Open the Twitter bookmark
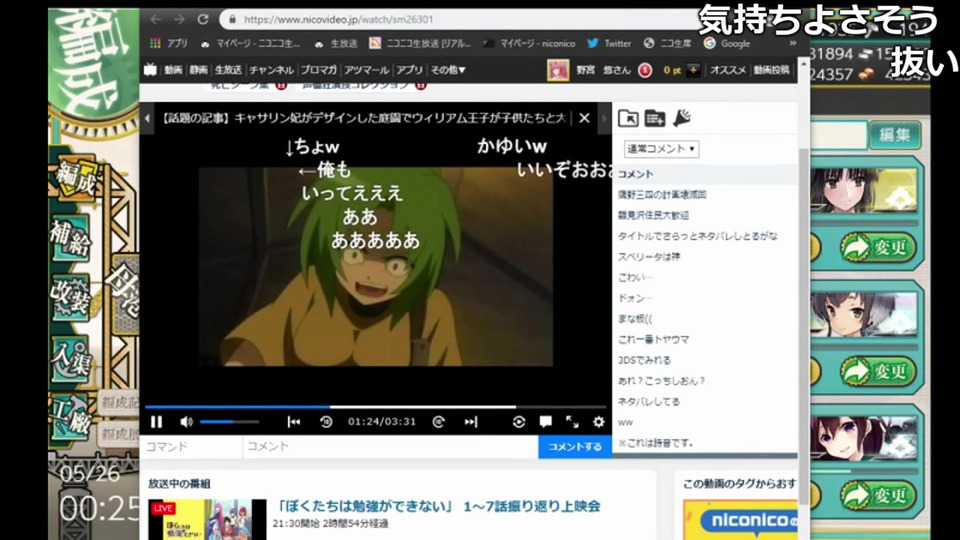This screenshot has width=960, height=540. 609,43
